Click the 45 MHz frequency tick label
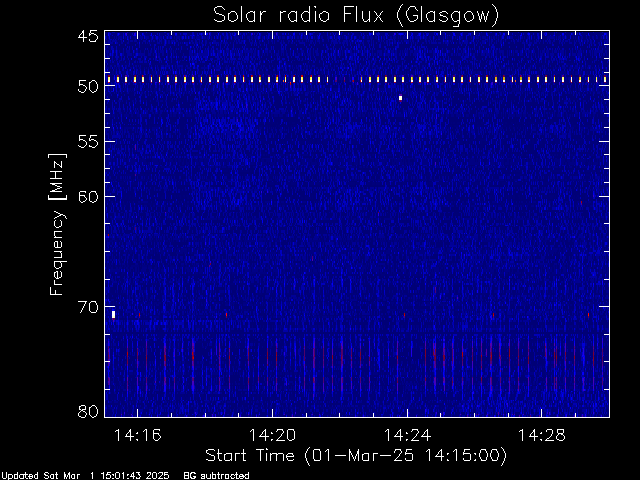640x480 pixels. click(x=88, y=36)
